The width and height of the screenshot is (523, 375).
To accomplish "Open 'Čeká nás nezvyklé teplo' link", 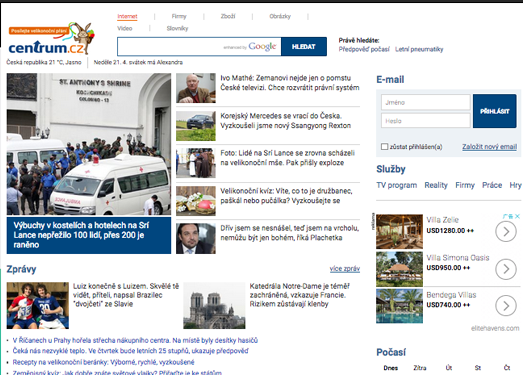I will [130, 351].
